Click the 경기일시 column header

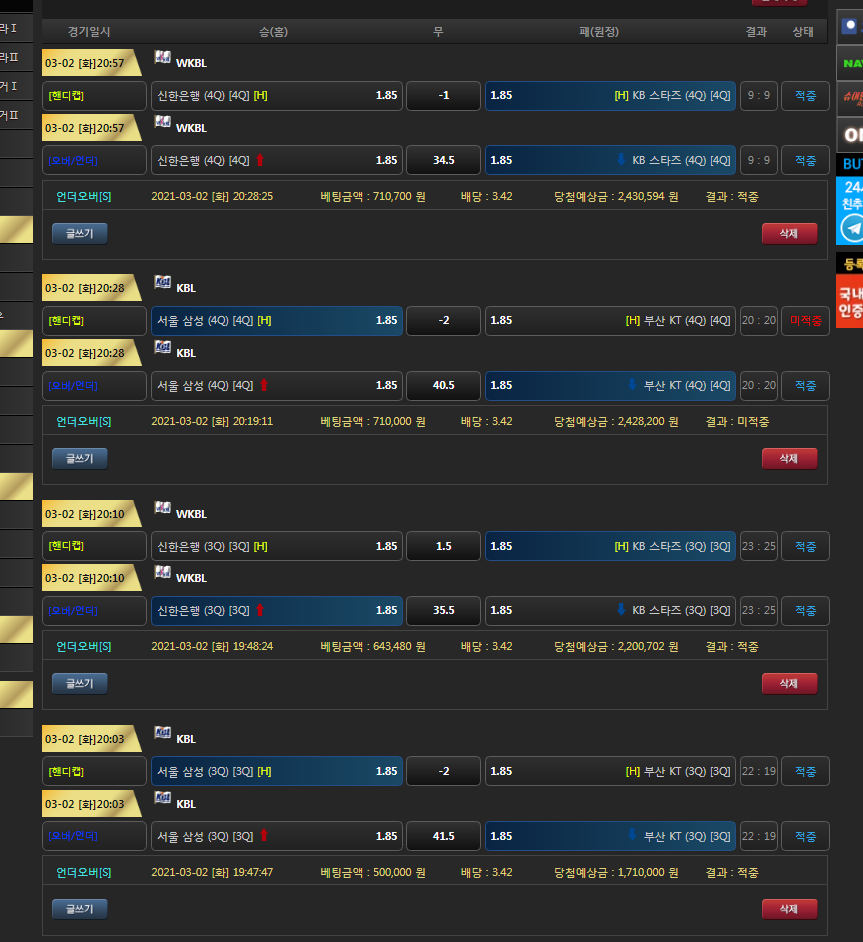[x=89, y=32]
